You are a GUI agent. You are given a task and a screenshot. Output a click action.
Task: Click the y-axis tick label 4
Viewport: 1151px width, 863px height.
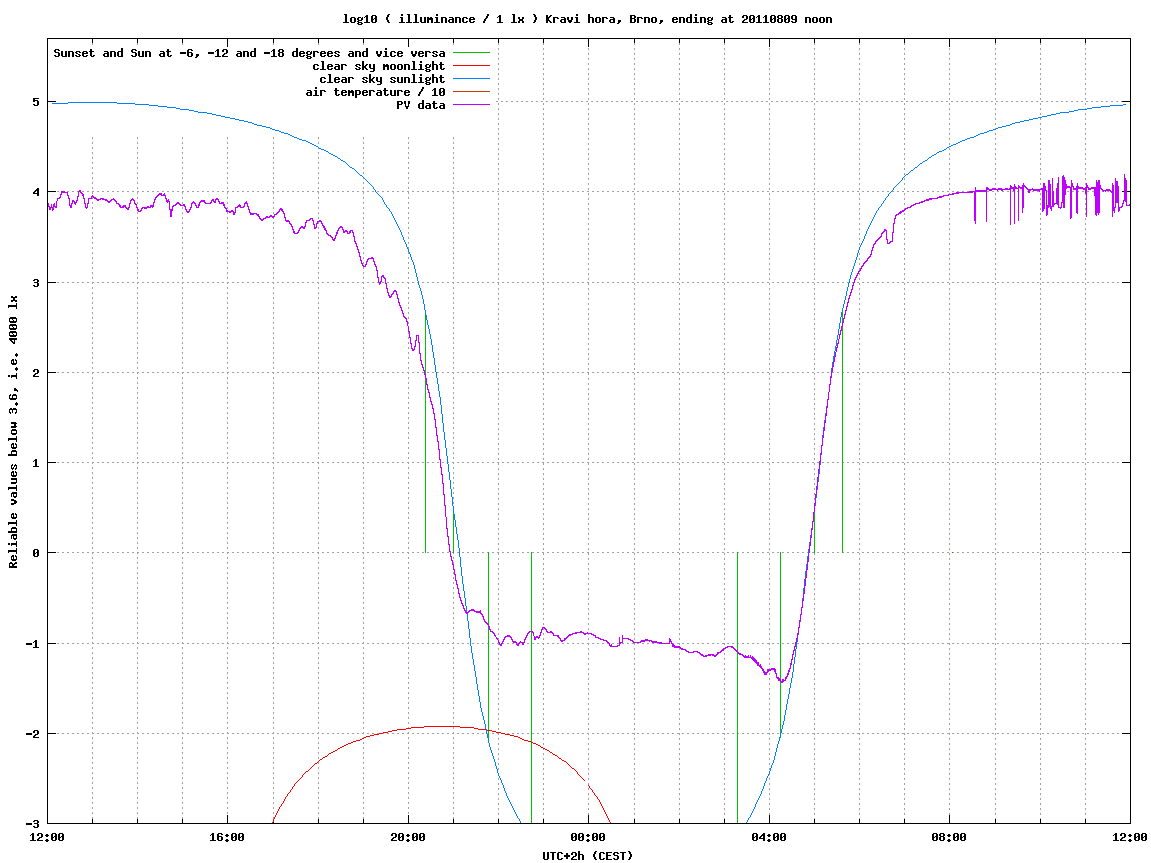coord(36,192)
